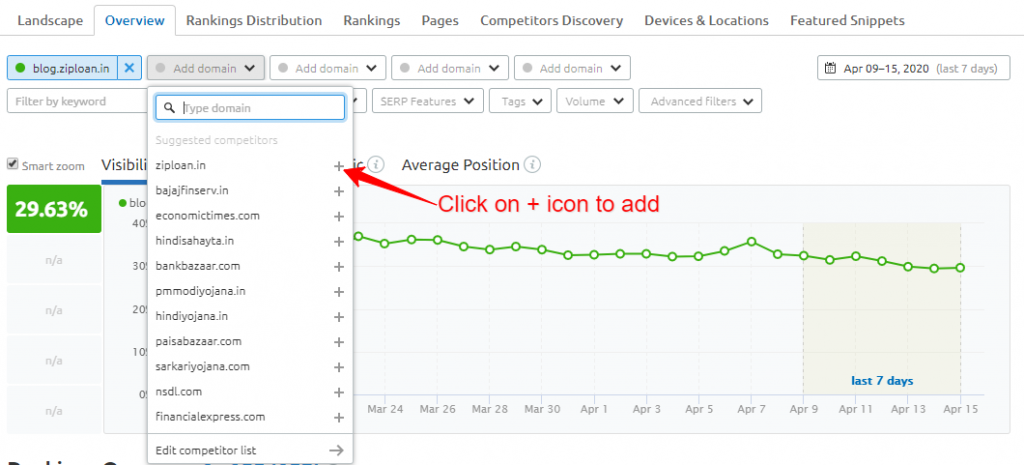Image resolution: width=1024 pixels, height=465 pixels.
Task: Click the bankbazaar.com suggestion text
Action: [198, 266]
